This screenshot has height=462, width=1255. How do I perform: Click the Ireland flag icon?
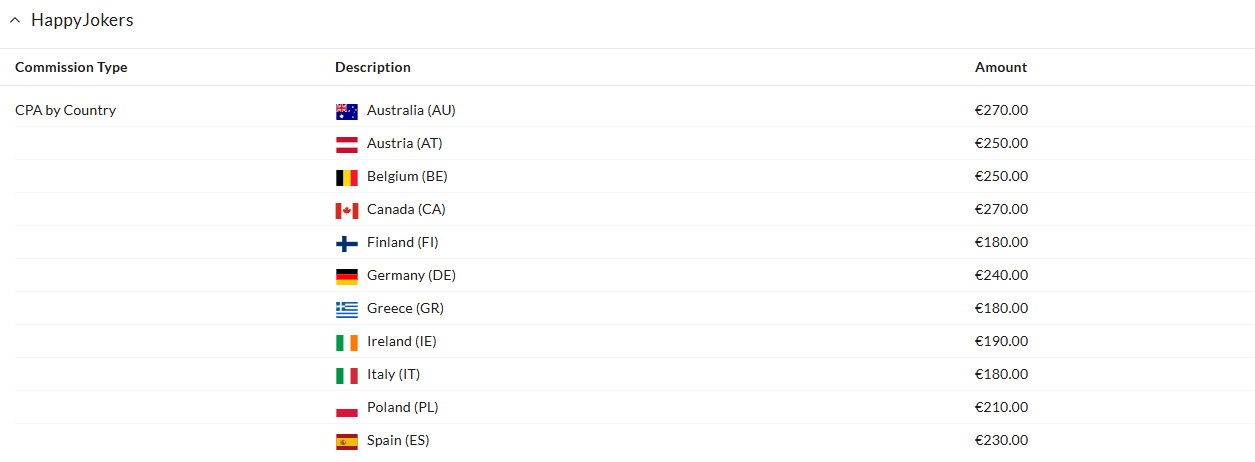pos(347,342)
